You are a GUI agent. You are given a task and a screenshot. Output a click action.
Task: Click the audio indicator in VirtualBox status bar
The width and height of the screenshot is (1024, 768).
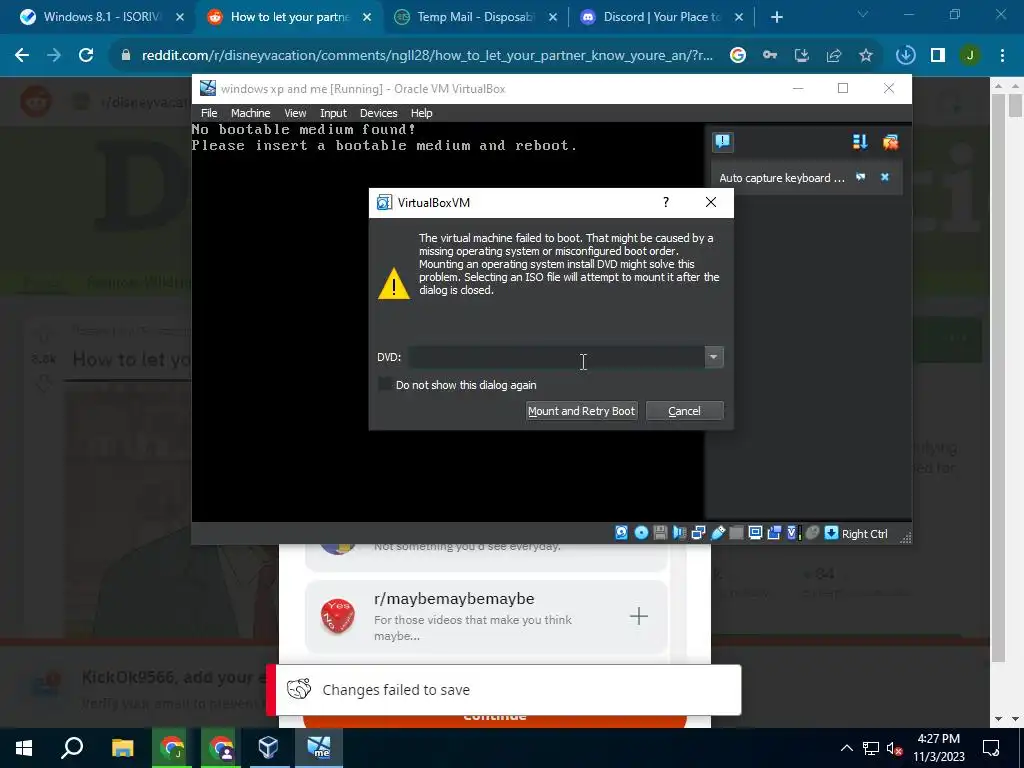pyautogui.click(x=679, y=533)
